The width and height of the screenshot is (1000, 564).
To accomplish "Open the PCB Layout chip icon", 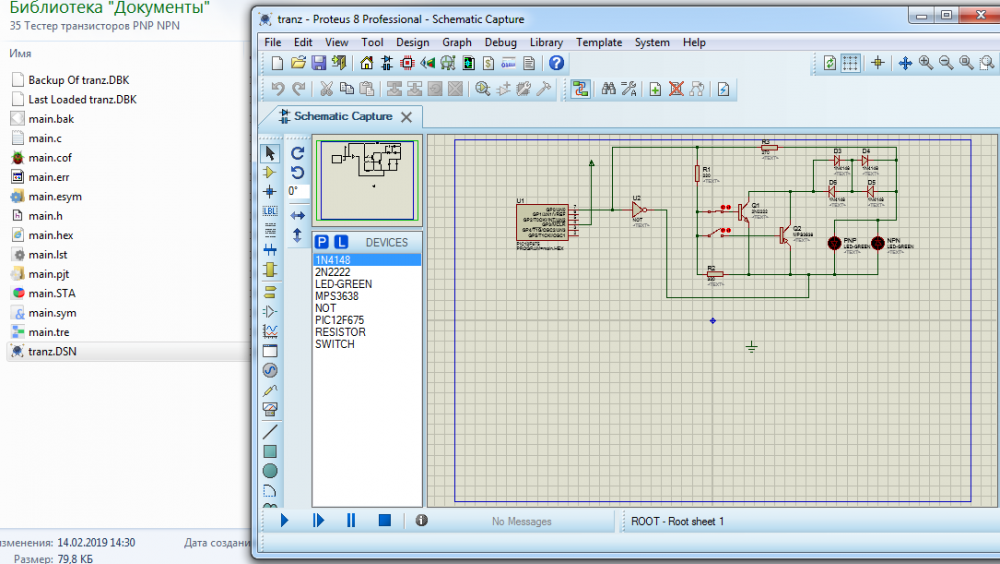I will pyautogui.click(x=407, y=63).
